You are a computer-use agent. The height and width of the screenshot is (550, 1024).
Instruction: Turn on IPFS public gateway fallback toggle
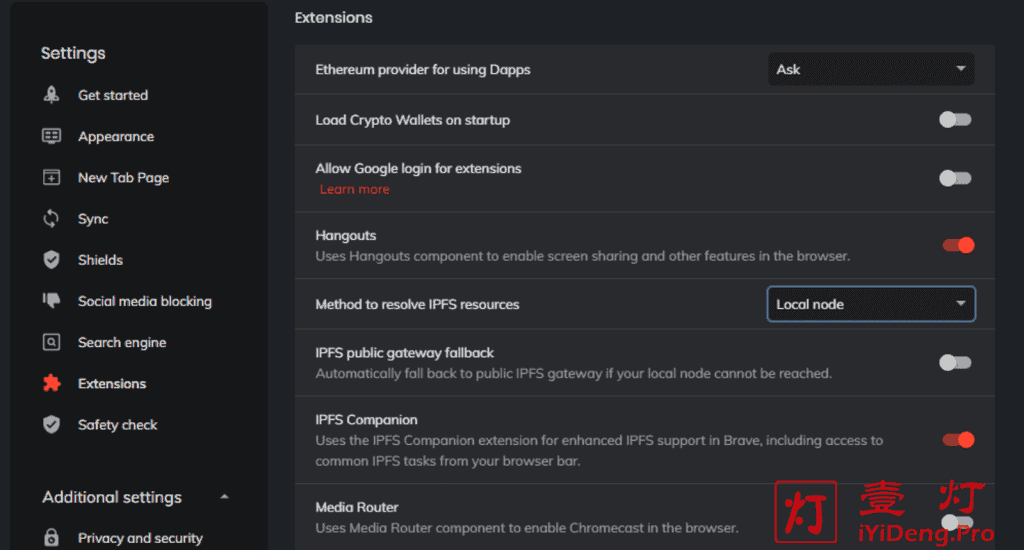[x=955, y=363]
